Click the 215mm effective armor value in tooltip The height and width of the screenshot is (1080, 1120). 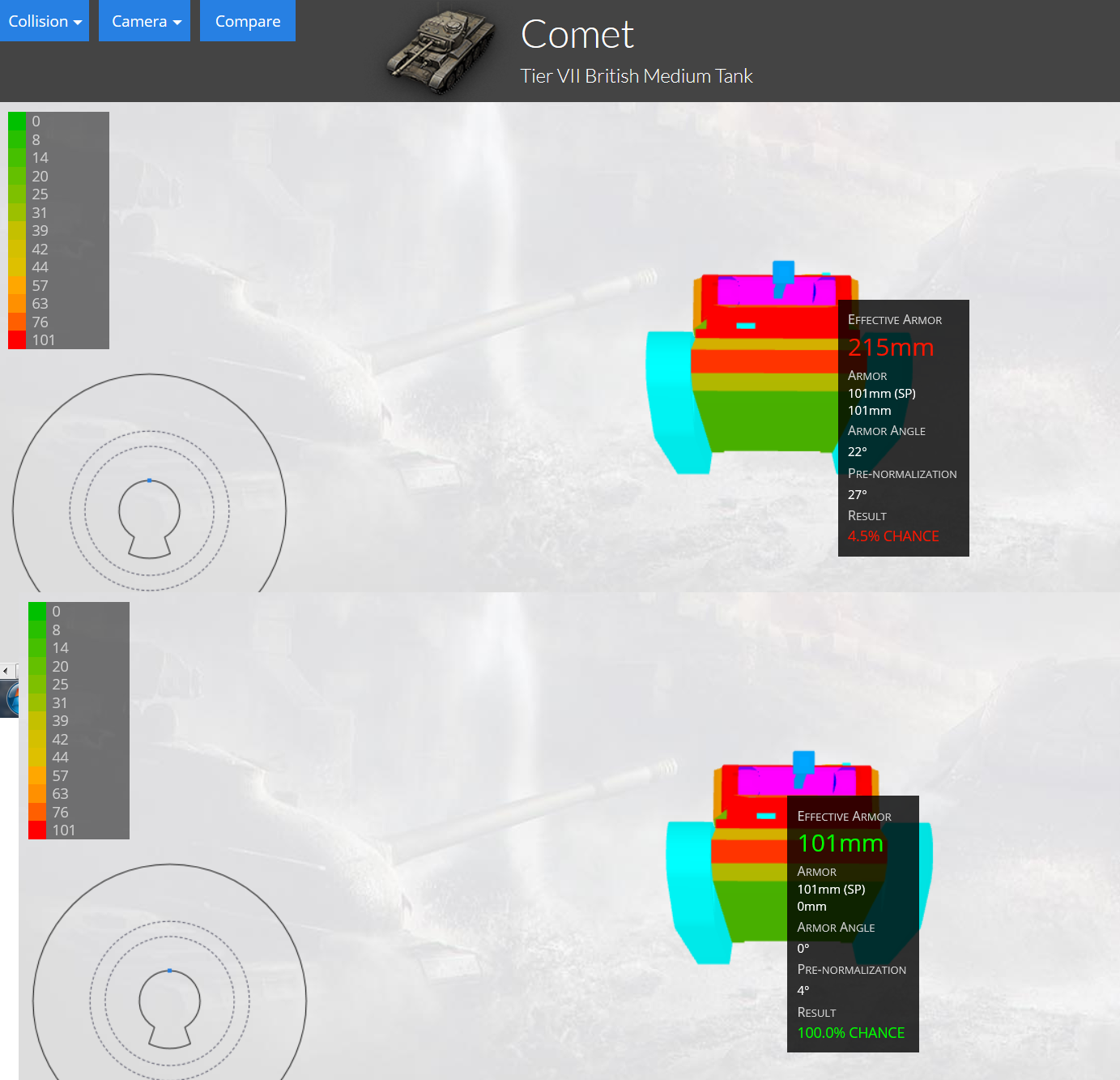click(891, 348)
